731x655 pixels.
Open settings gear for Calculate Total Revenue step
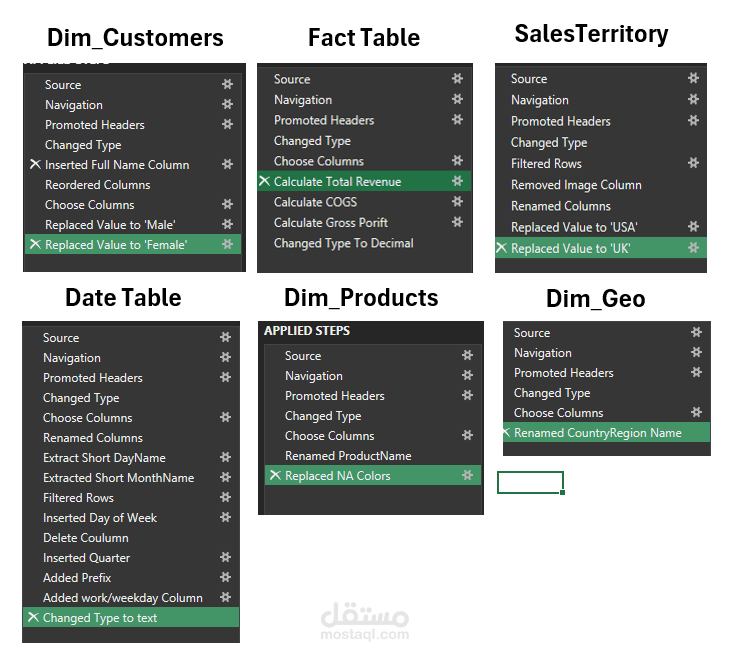tap(458, 181)
